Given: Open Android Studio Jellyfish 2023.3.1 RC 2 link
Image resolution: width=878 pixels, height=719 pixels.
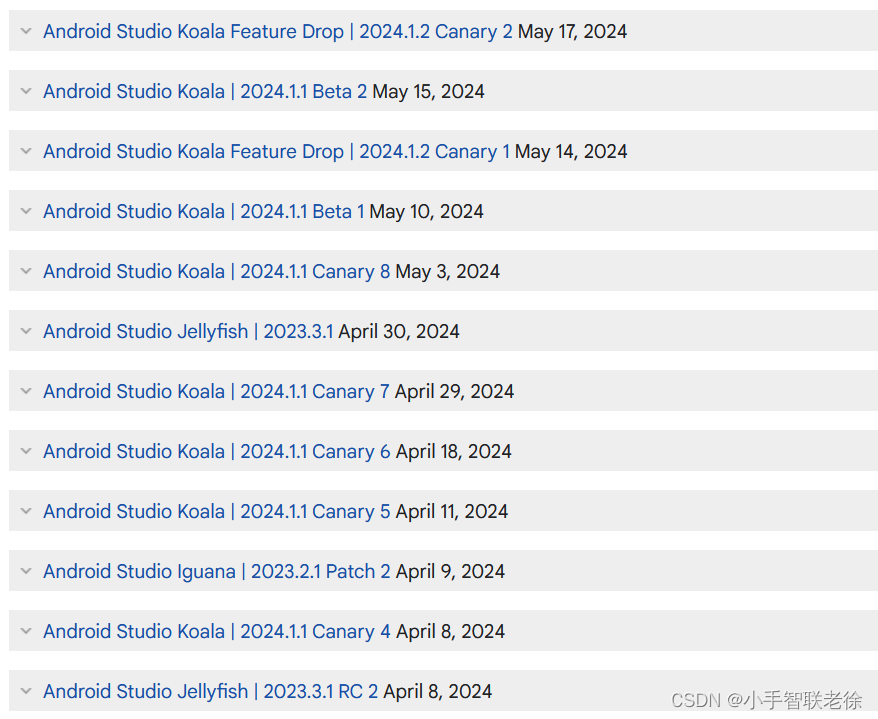Looking at the screenshot, I should pyautogui.click(x=211, y=690).
